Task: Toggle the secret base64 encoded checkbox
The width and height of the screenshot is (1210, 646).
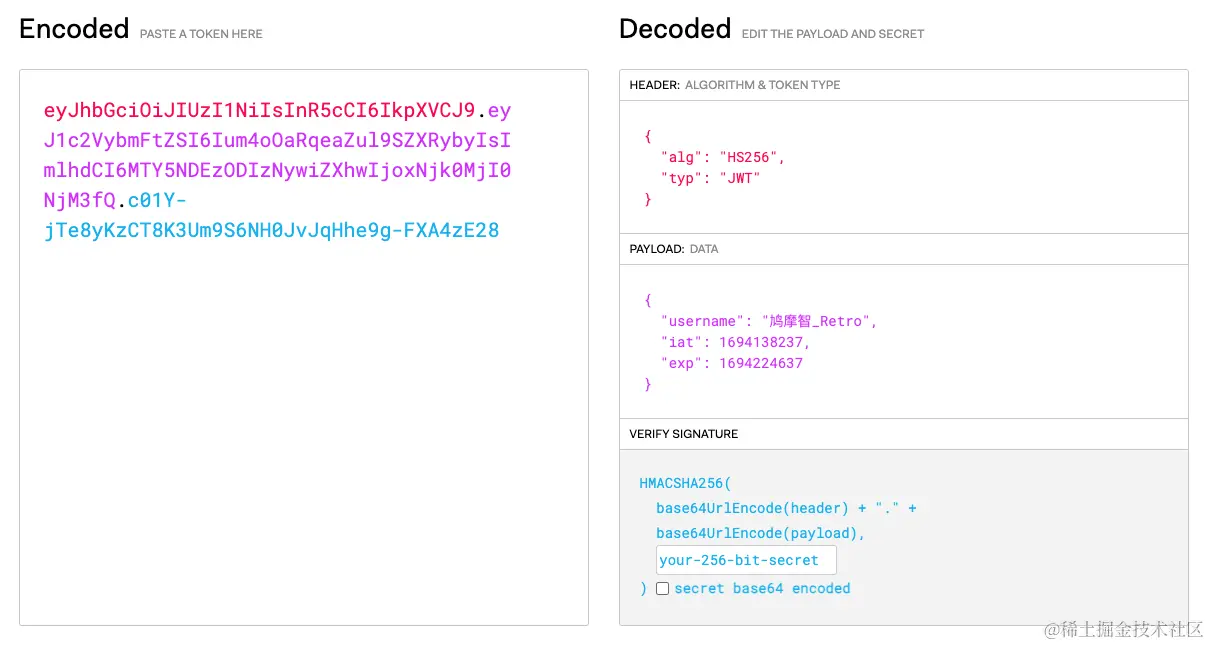Action: point(662,589)
